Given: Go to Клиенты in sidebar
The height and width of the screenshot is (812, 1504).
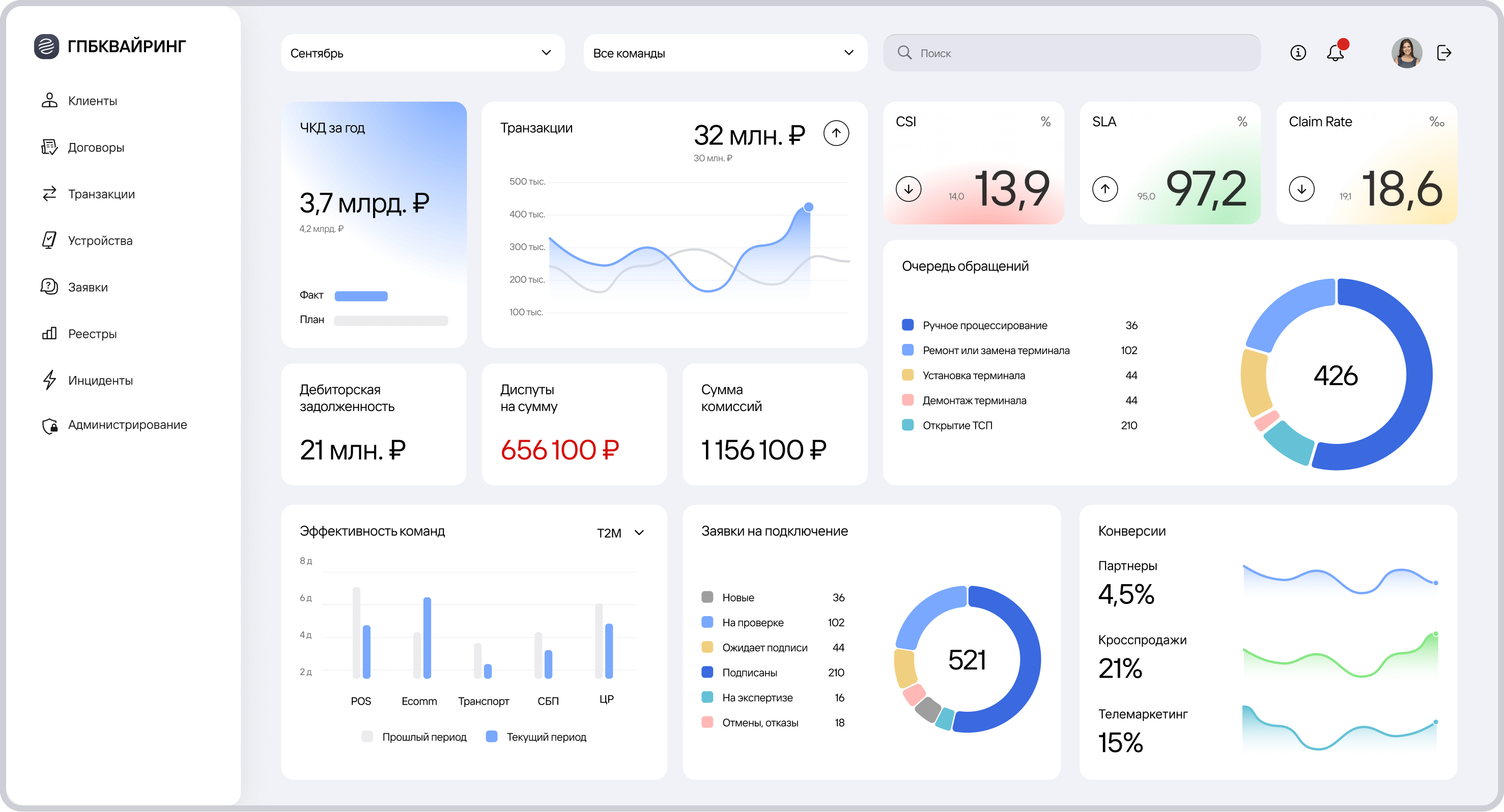Looking at the screenshot, I should pyautogui.click(x=92, y=101).
